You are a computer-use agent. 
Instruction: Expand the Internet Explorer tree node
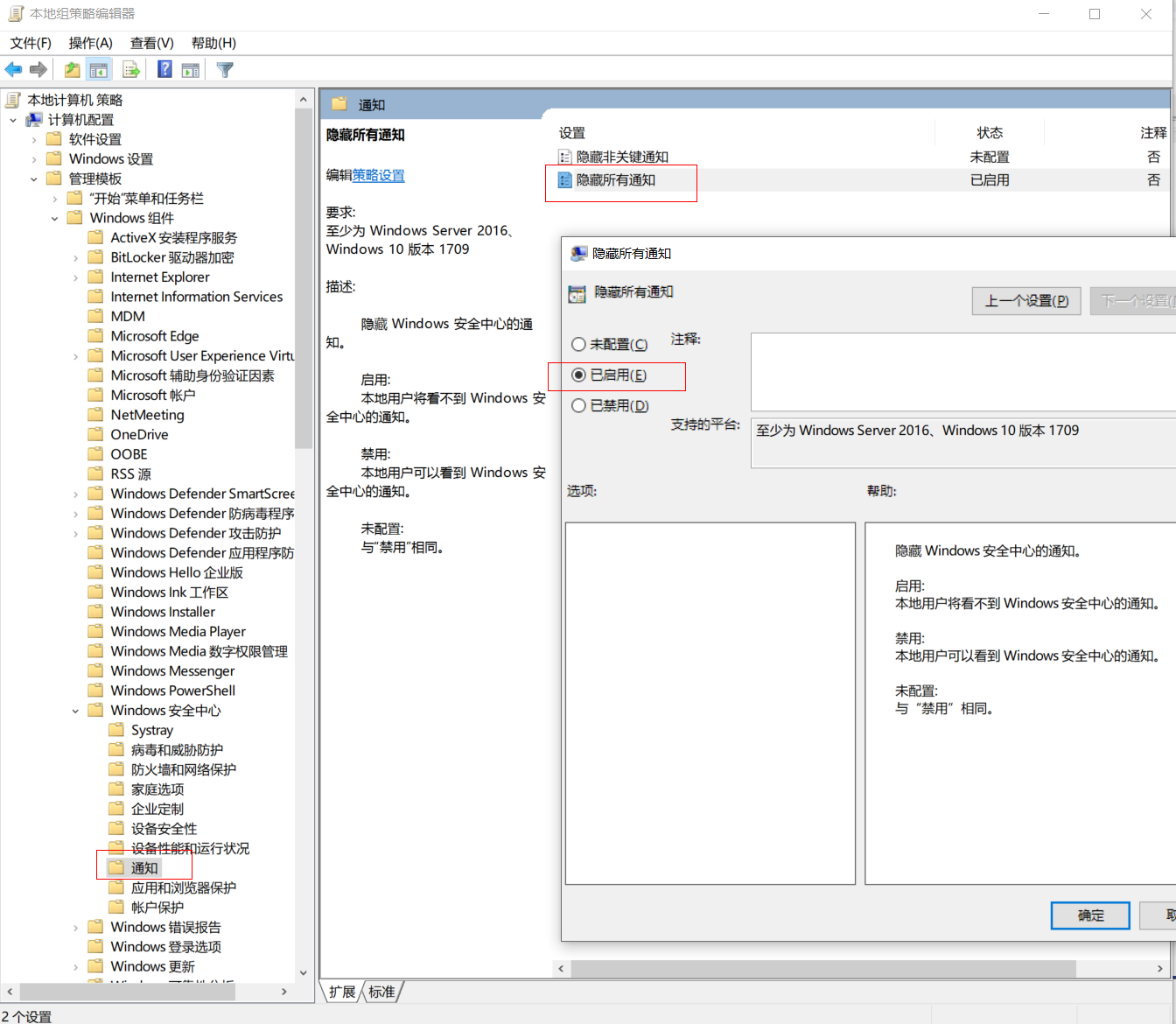click(x=75, y=277)
